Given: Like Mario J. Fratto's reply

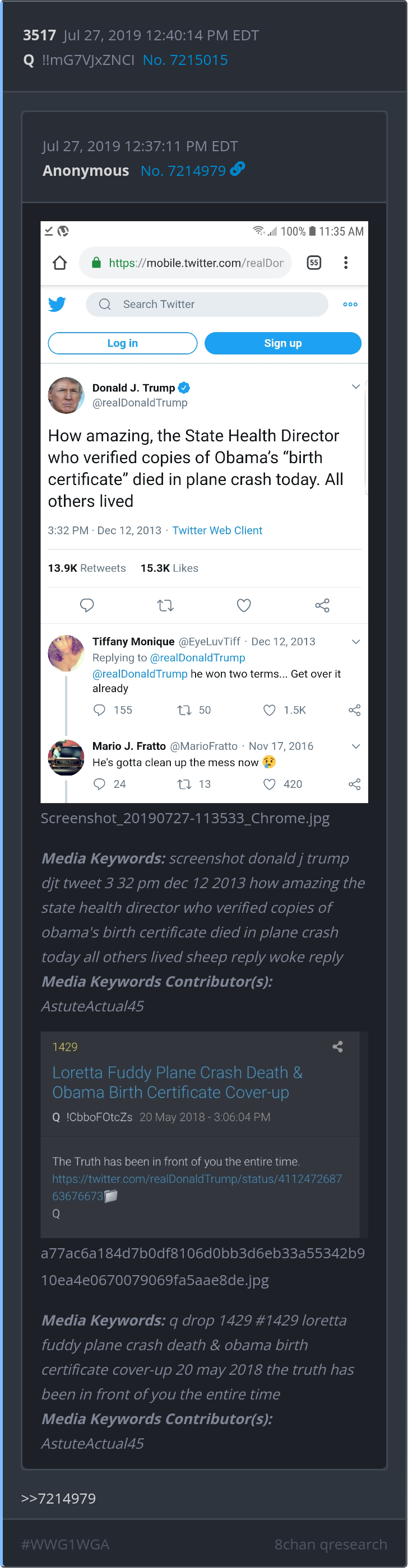Looking at the screenshot, I should pos(269,784).
